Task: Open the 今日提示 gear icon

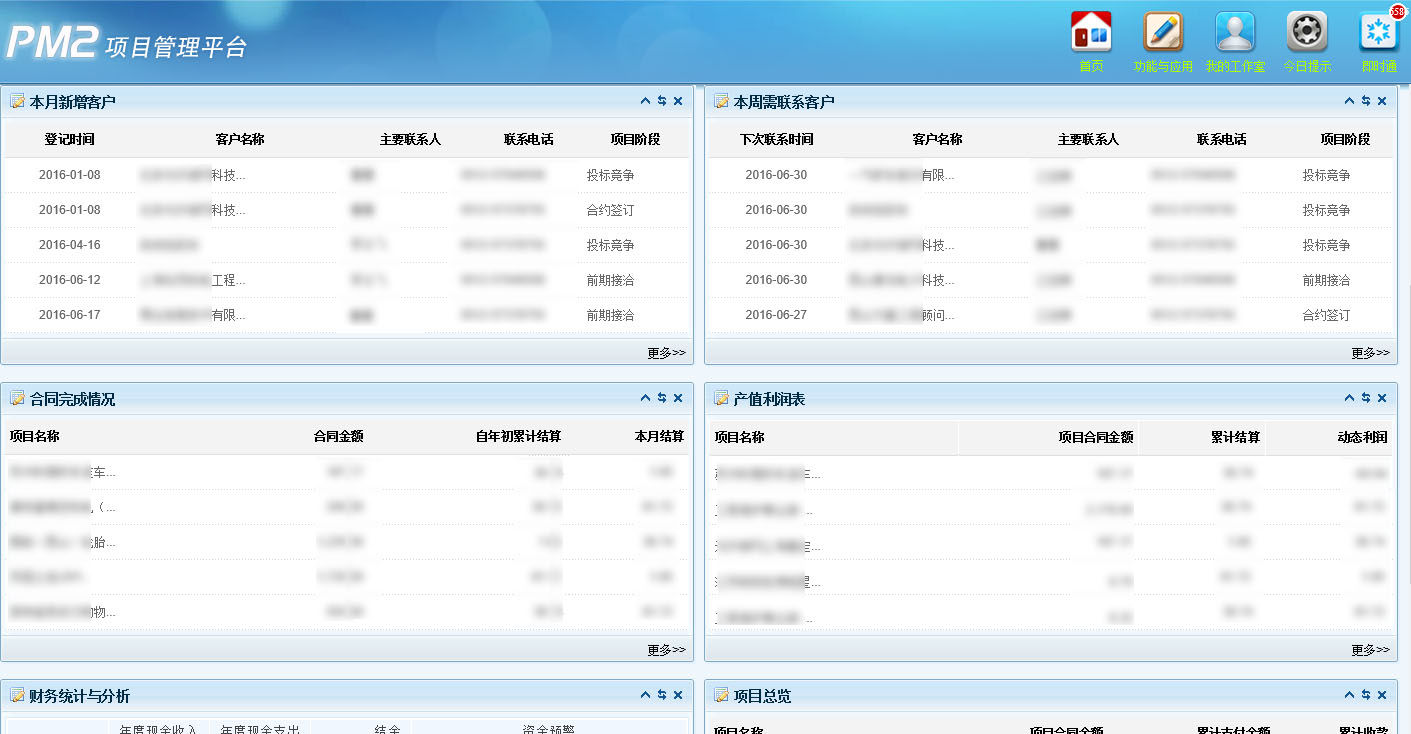Action: (1307, 33)
